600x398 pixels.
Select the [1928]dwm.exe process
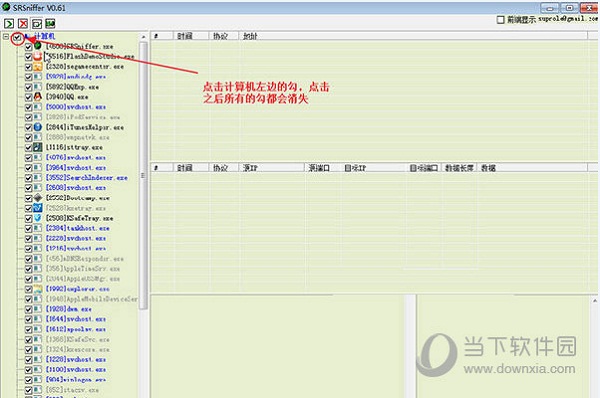68,309
